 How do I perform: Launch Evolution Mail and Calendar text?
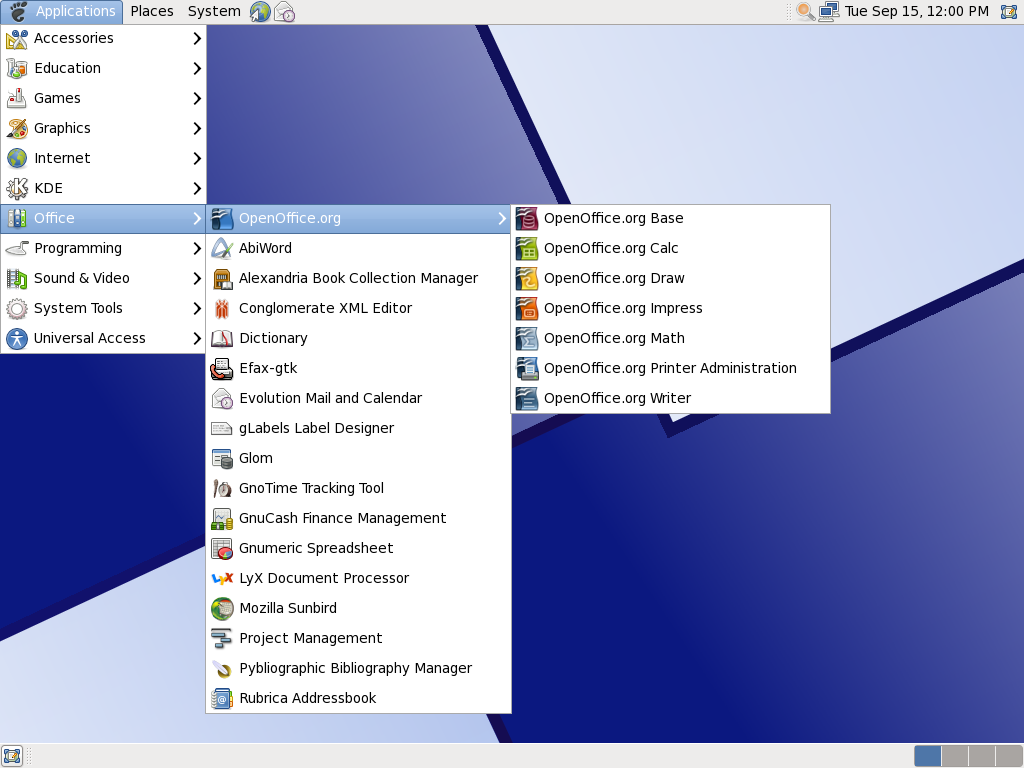tap(330, 398)
